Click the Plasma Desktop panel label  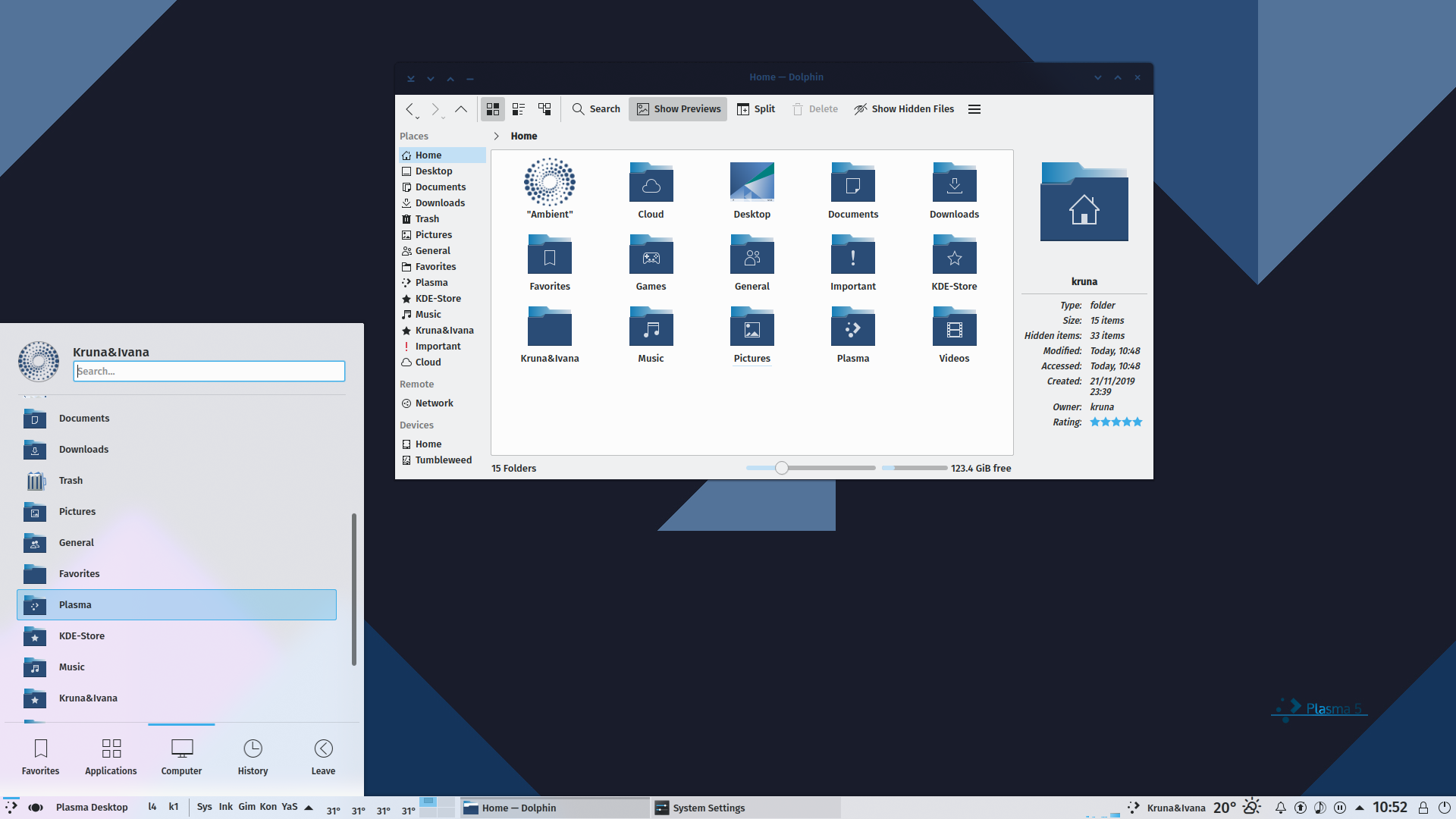92,808
